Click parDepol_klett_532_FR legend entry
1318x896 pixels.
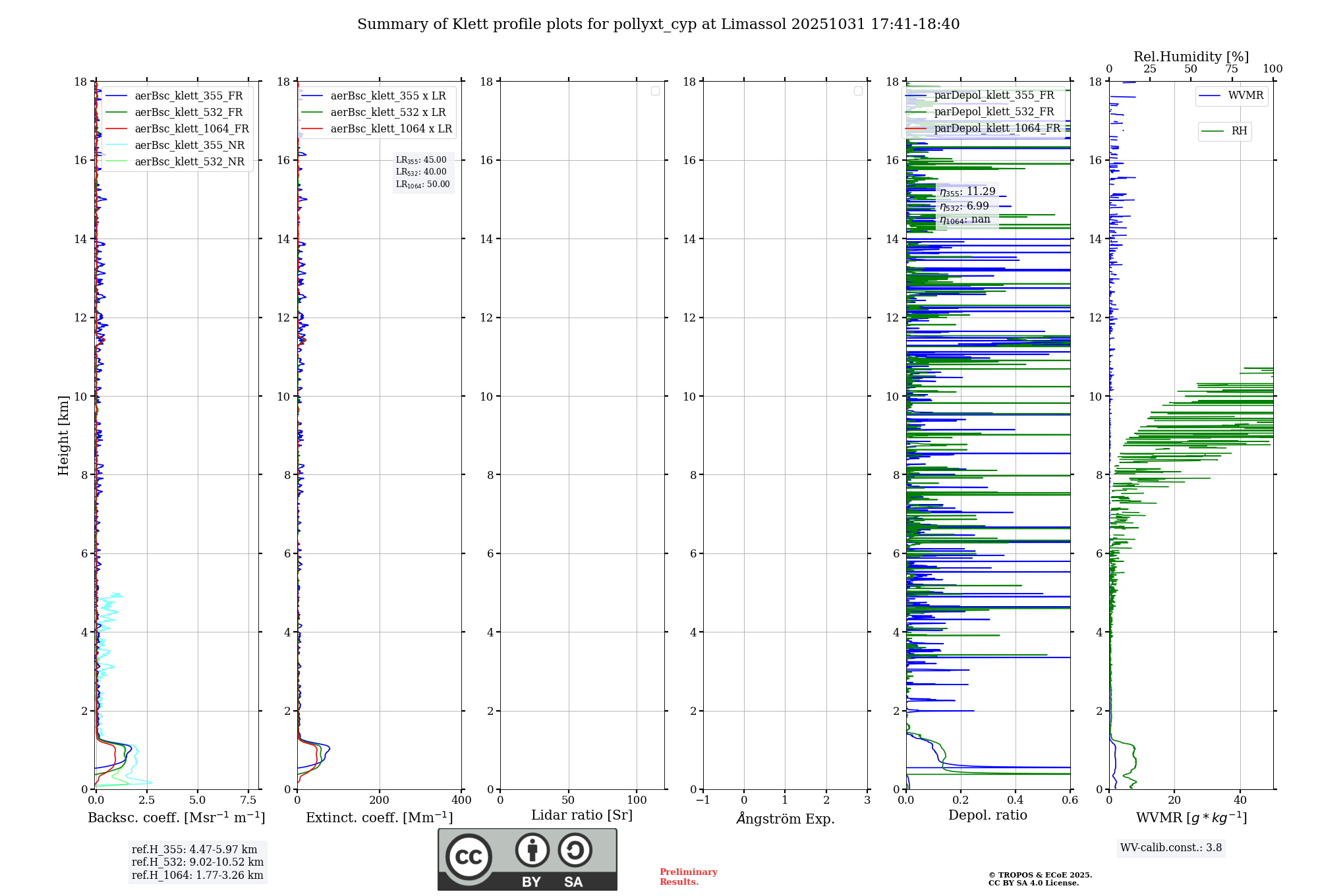tap(994, 112)
